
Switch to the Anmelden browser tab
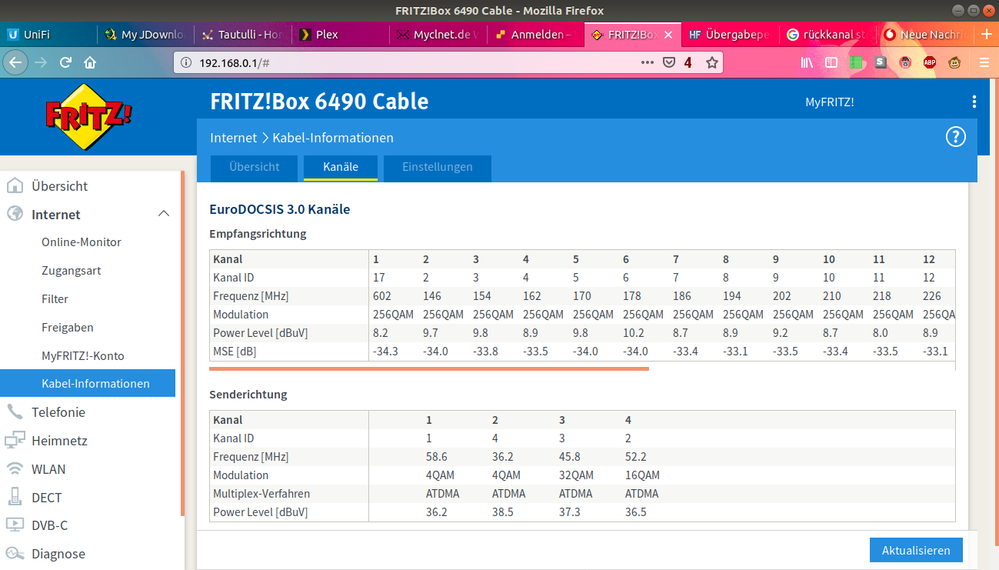pyautogui.click(x=535, y=34)
